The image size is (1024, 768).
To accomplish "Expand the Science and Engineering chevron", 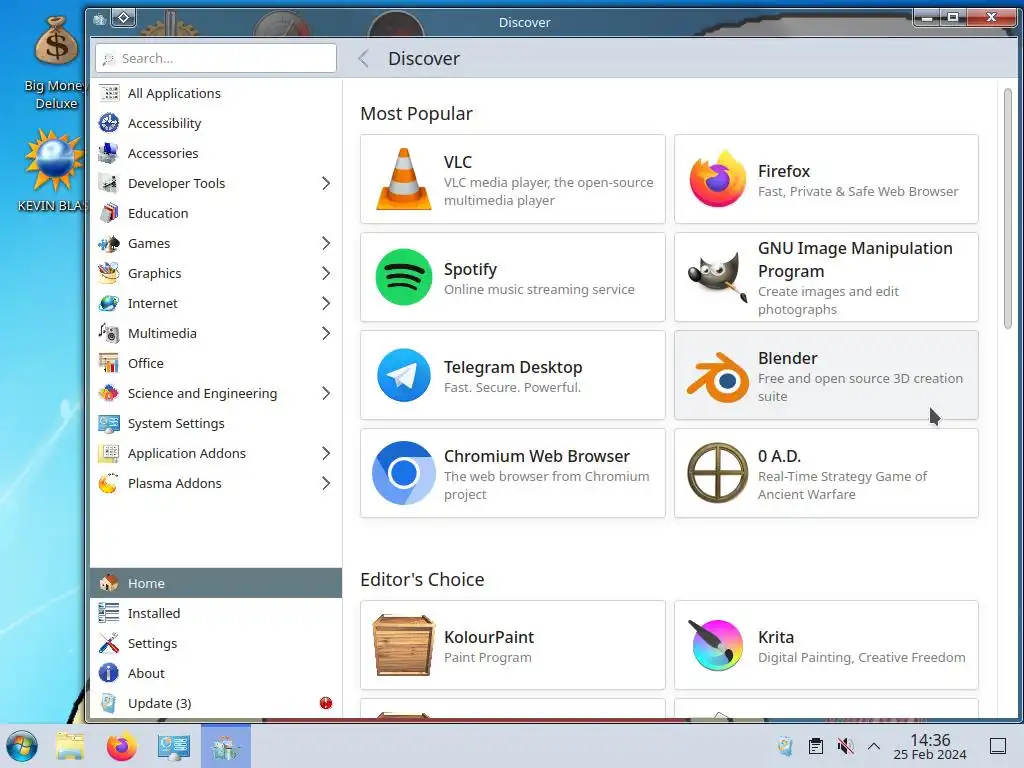I will [326, 393].
